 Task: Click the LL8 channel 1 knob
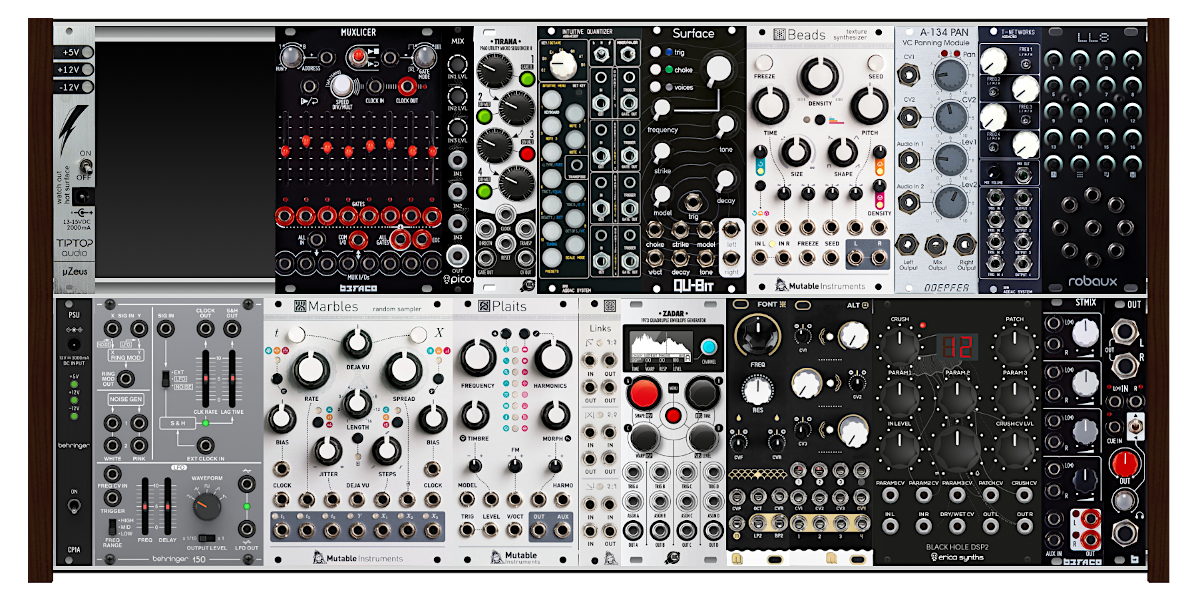[x=1054, y=60]
